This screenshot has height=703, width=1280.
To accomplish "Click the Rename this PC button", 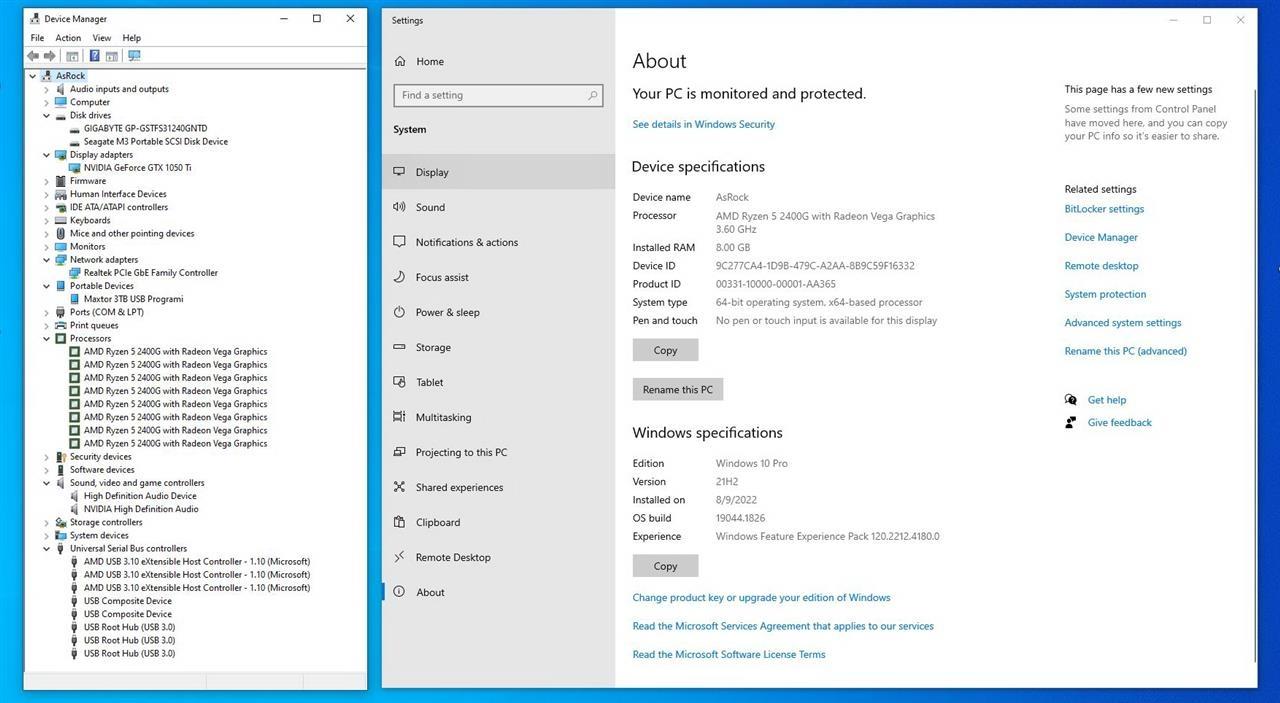I will click(x=678, y=389).
